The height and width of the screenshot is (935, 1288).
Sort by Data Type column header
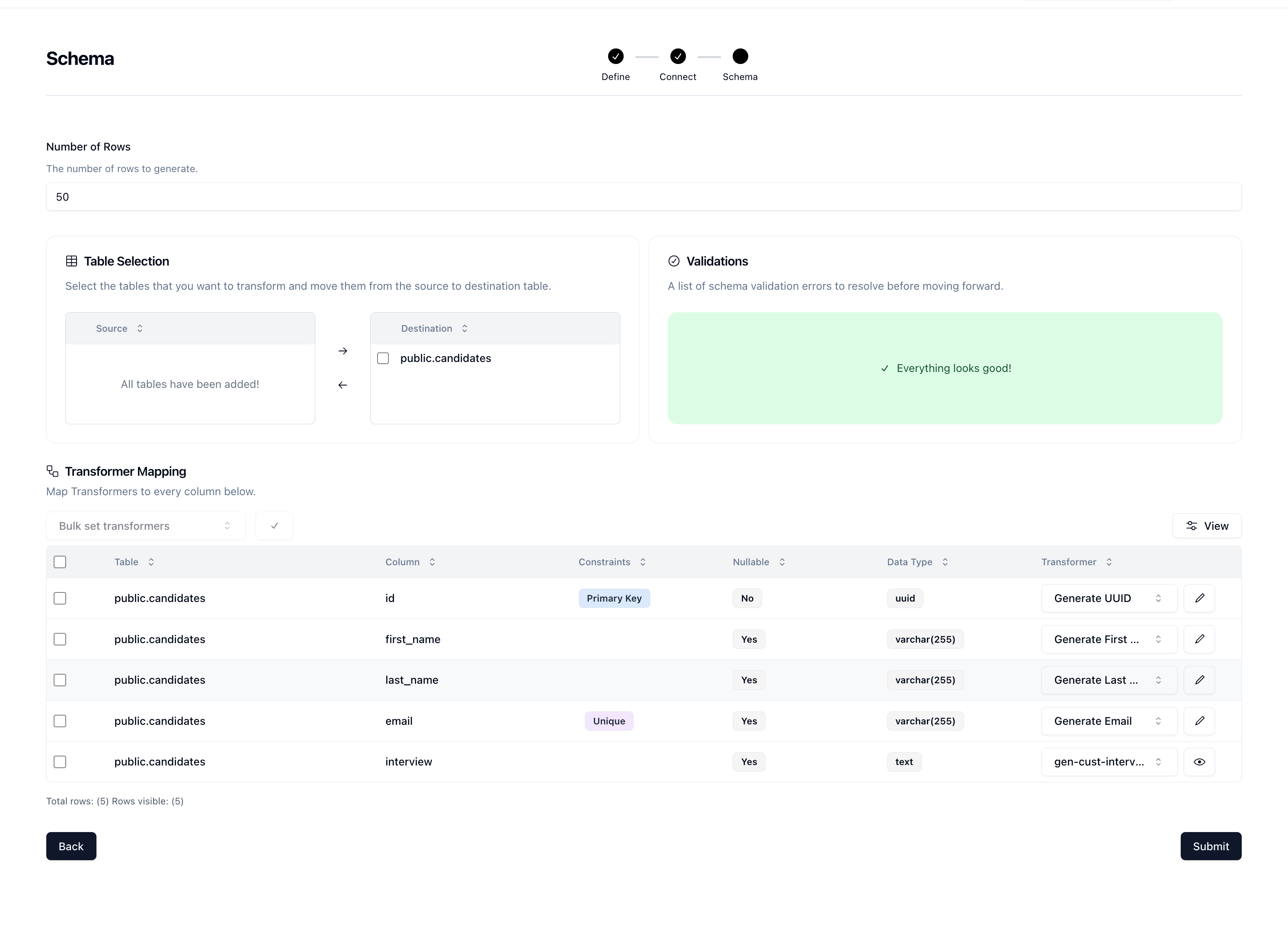[x=918, y=562]
